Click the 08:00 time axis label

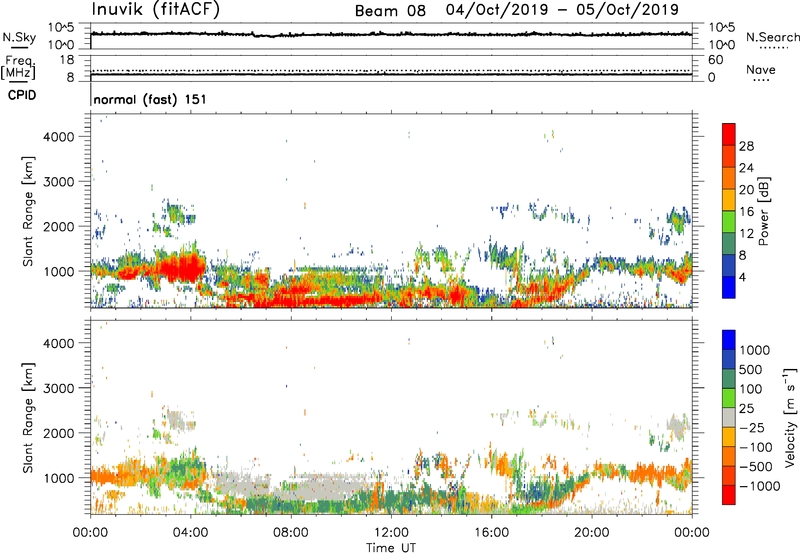point(290,533)
